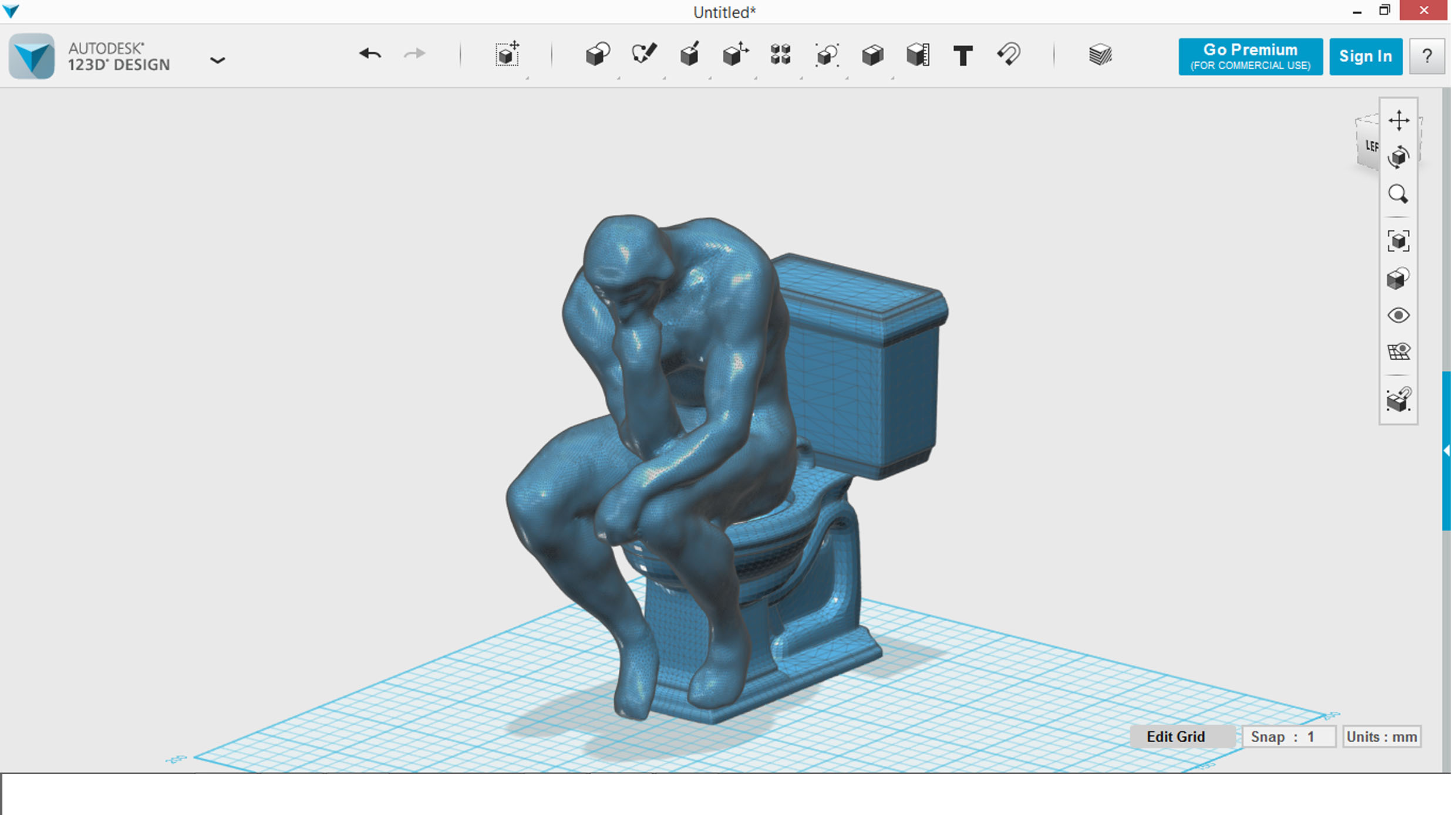The width and height of the screenshot is (1456, 815).
Task: Select the Transform tool icon
Action: [507, 55]
